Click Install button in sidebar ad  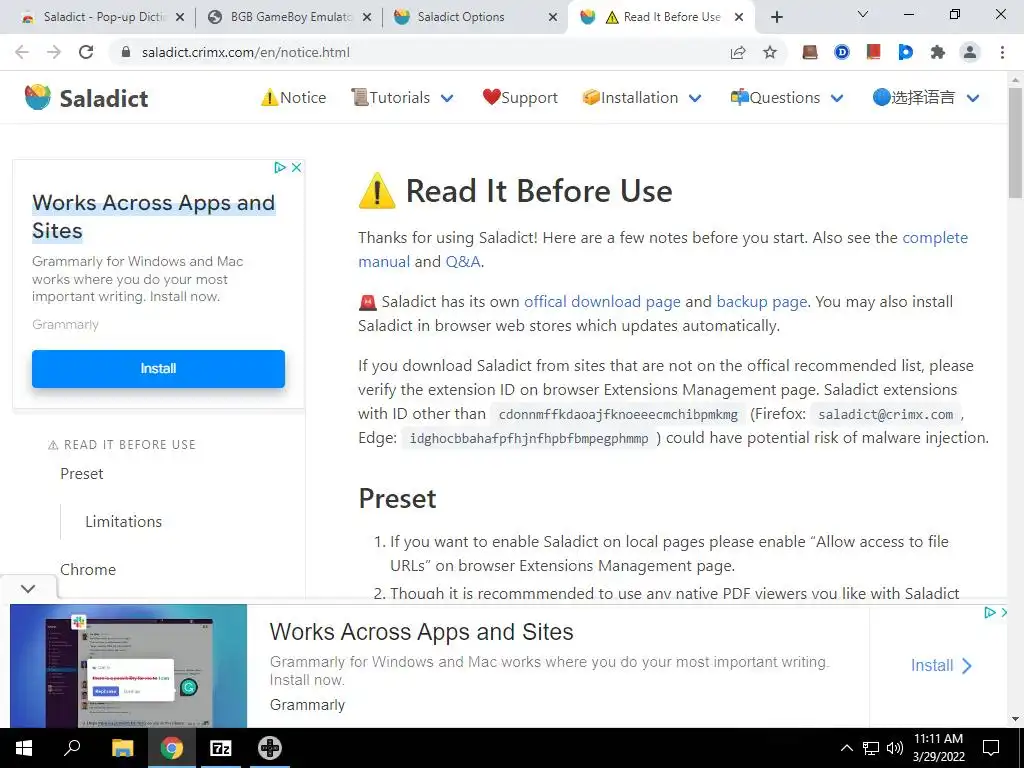pos(158,369)
